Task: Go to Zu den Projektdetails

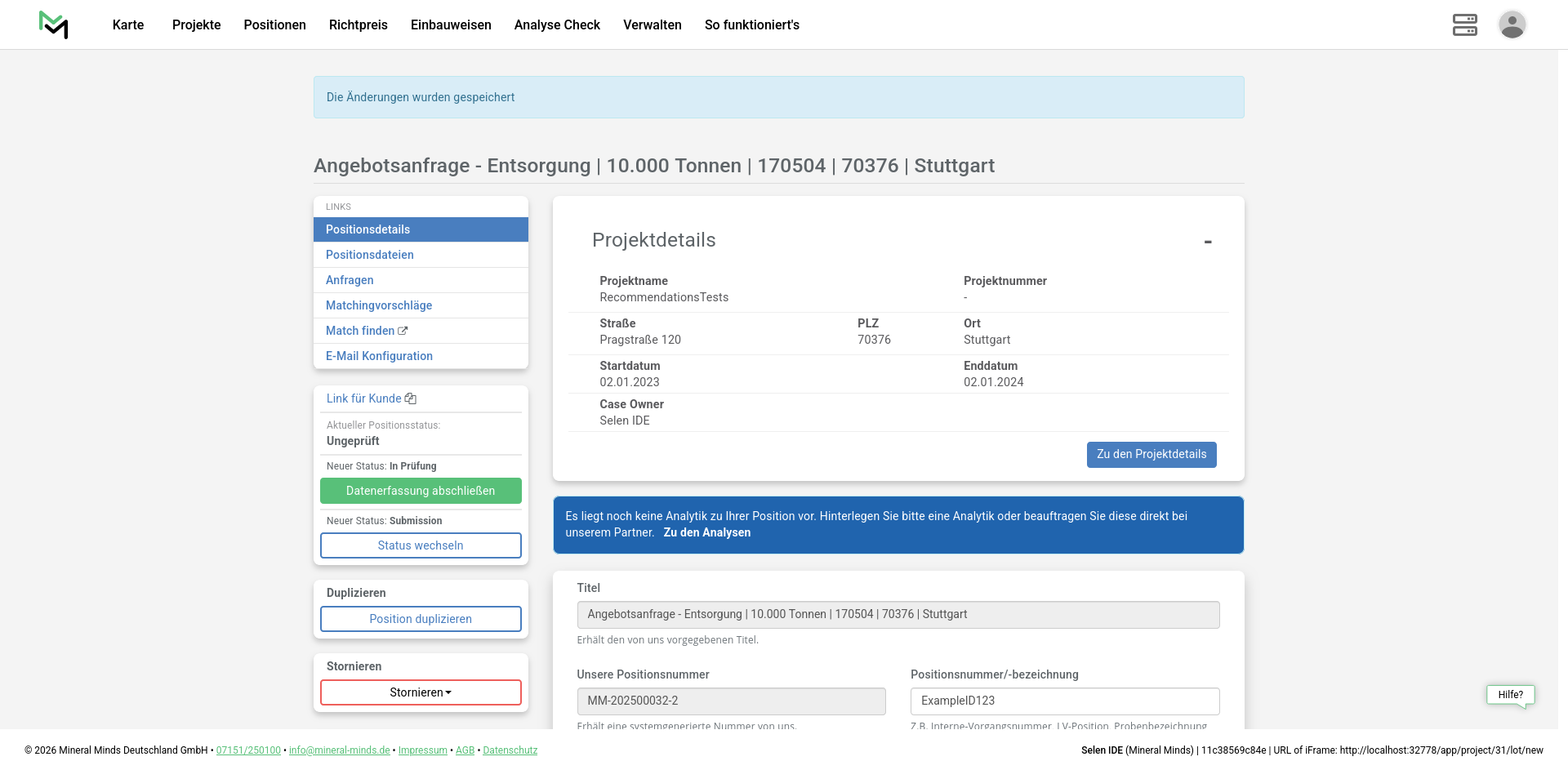Action: (x=1151, y=455)
